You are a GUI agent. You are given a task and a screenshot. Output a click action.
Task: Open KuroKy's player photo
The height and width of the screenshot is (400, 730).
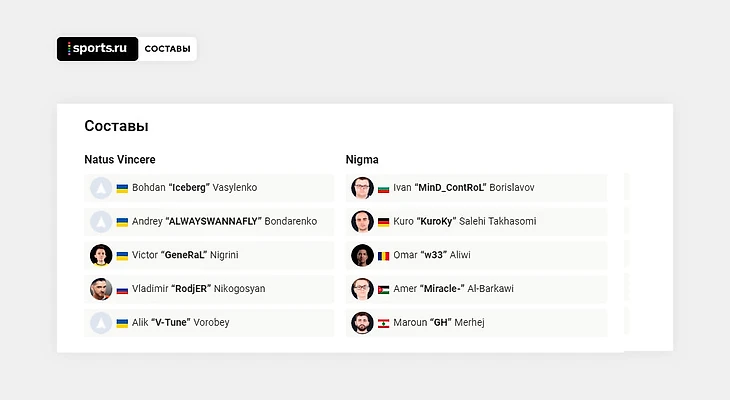point(362,222)
